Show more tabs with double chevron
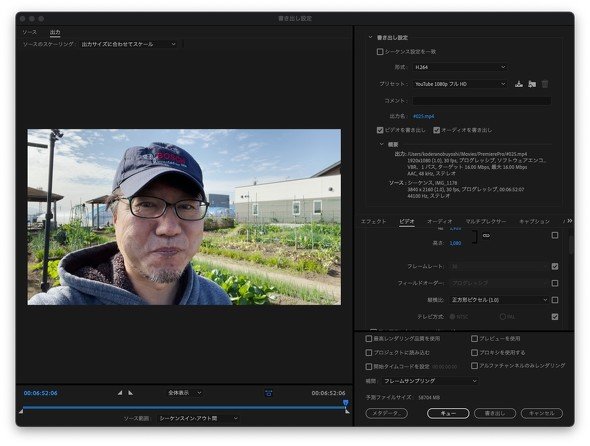The image size is (590, 446). 570,221
